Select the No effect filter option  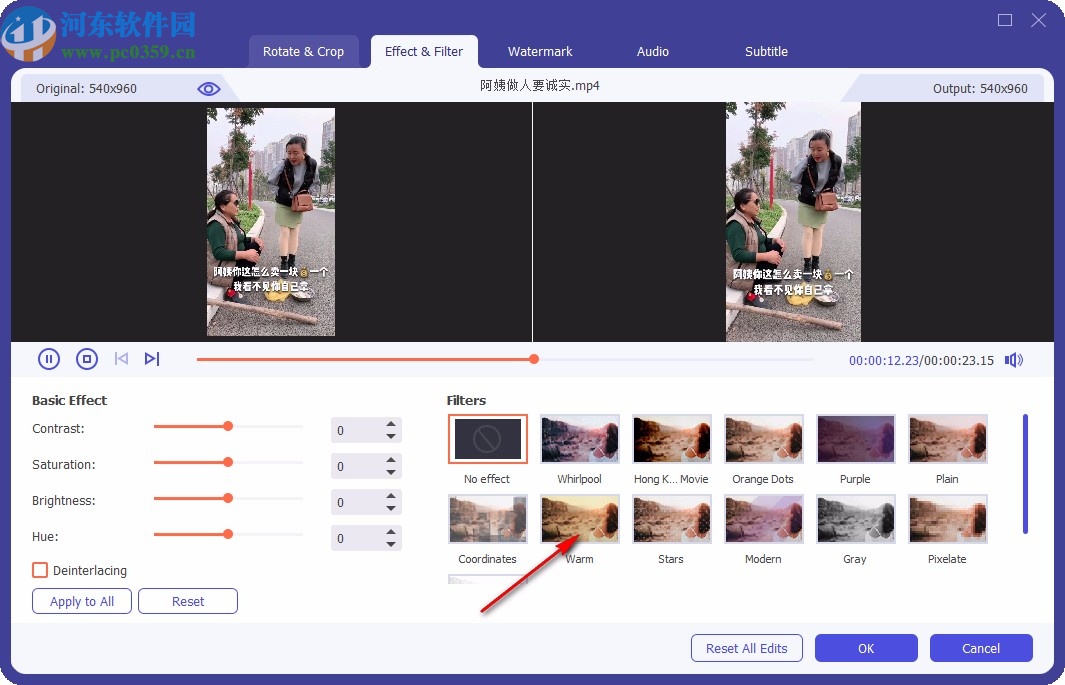(487, 438)
